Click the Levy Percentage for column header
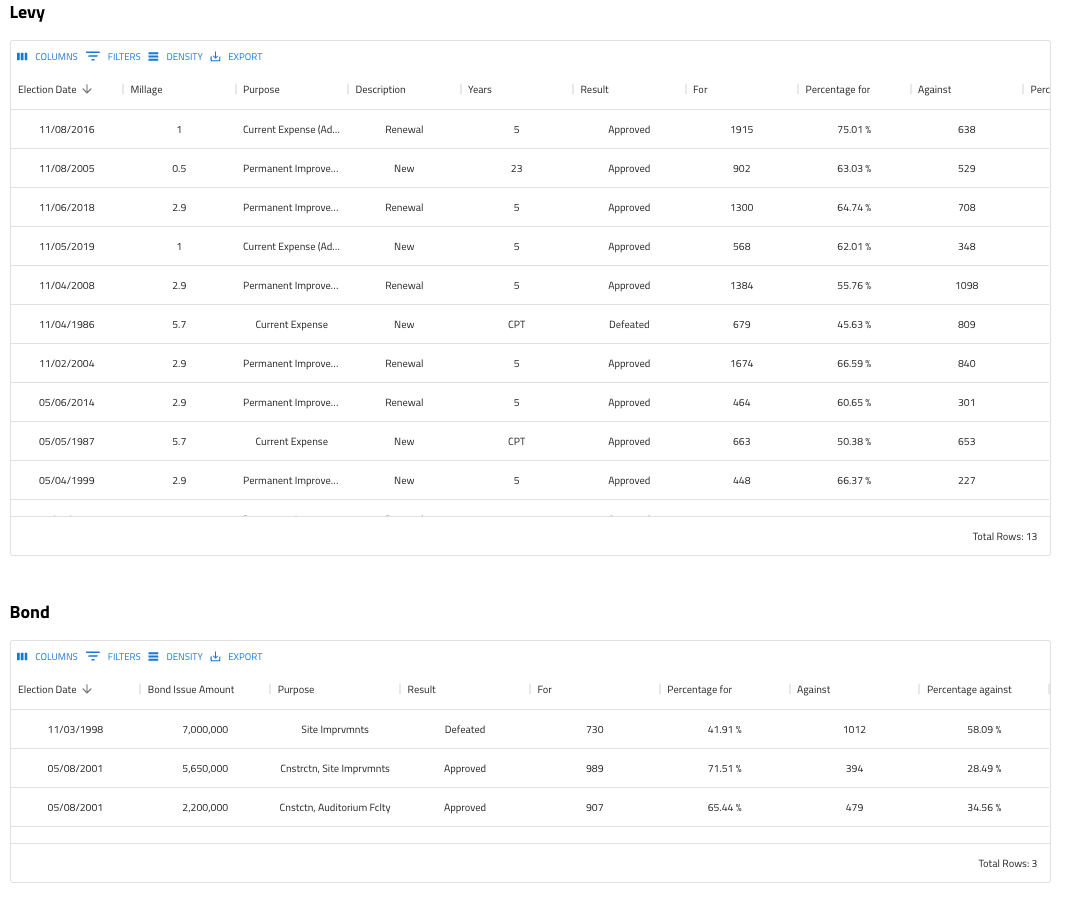Viewport: 1065px width, 897px height. coord(837,90)
